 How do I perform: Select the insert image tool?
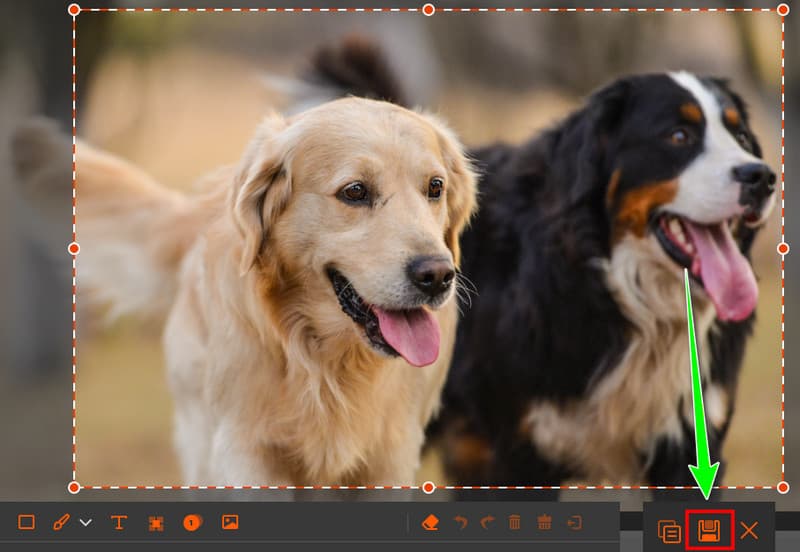pyautogui.click(x=230, y=522)
